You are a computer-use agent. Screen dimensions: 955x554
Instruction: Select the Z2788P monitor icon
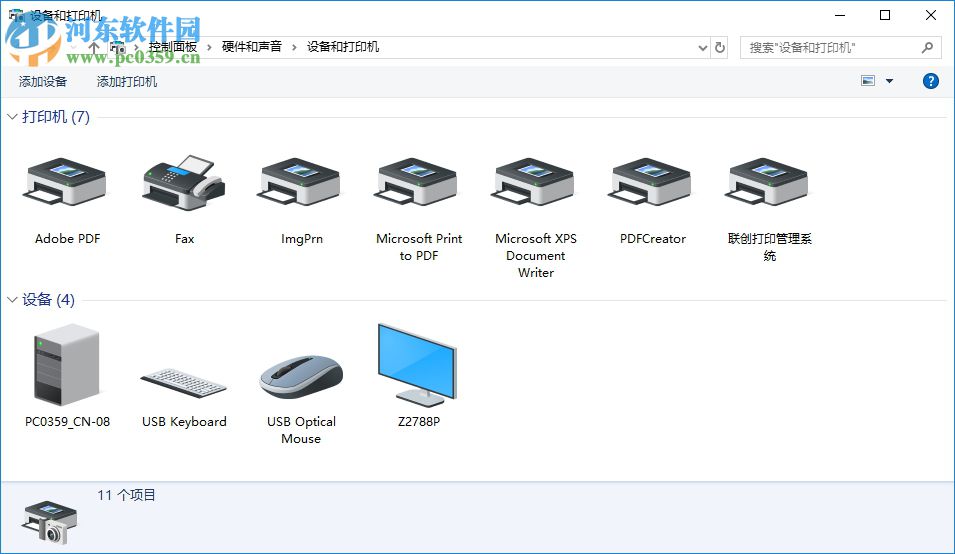[417, 364]
